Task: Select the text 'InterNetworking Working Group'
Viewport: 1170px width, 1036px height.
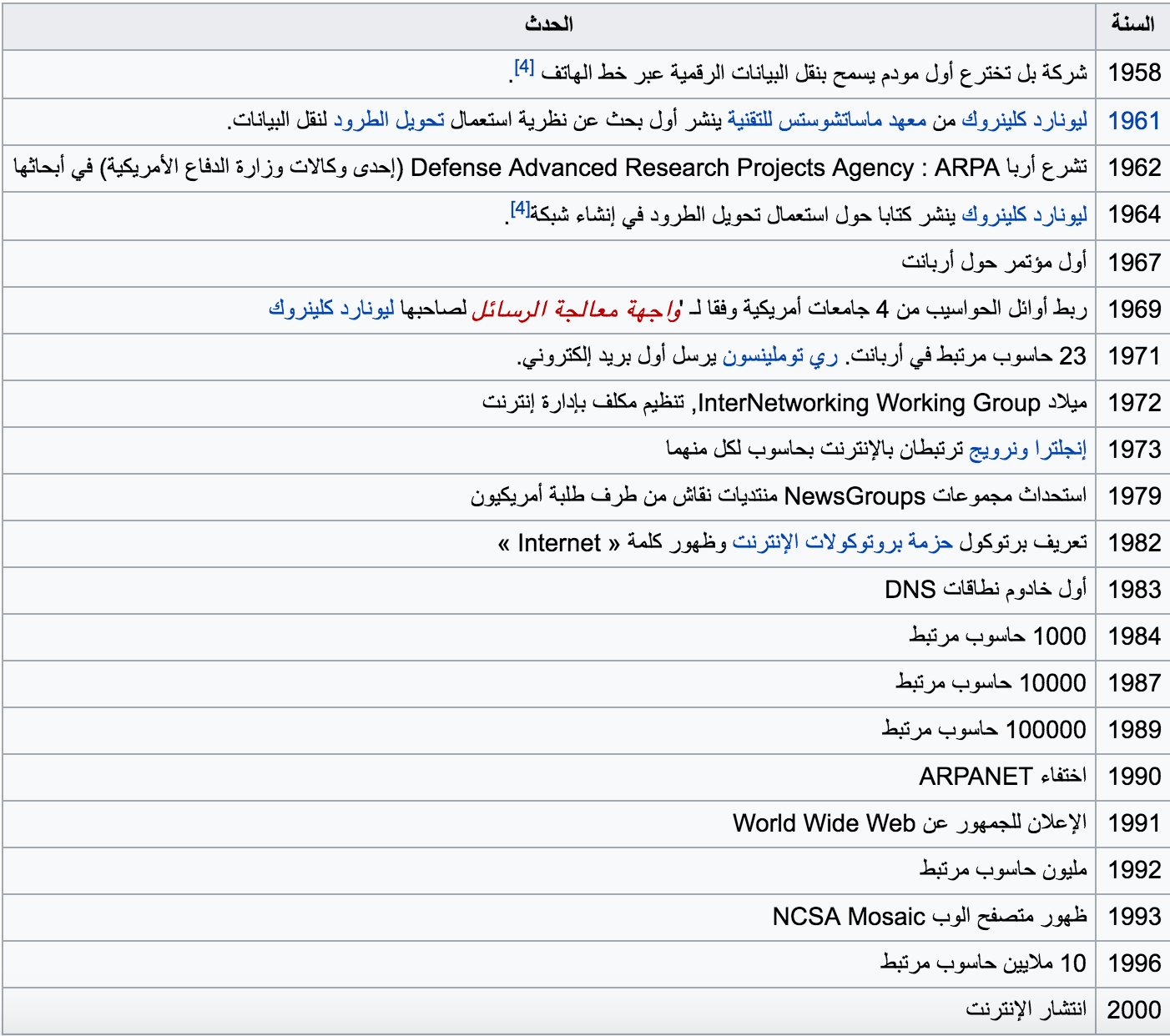Action: pos(869,403)
